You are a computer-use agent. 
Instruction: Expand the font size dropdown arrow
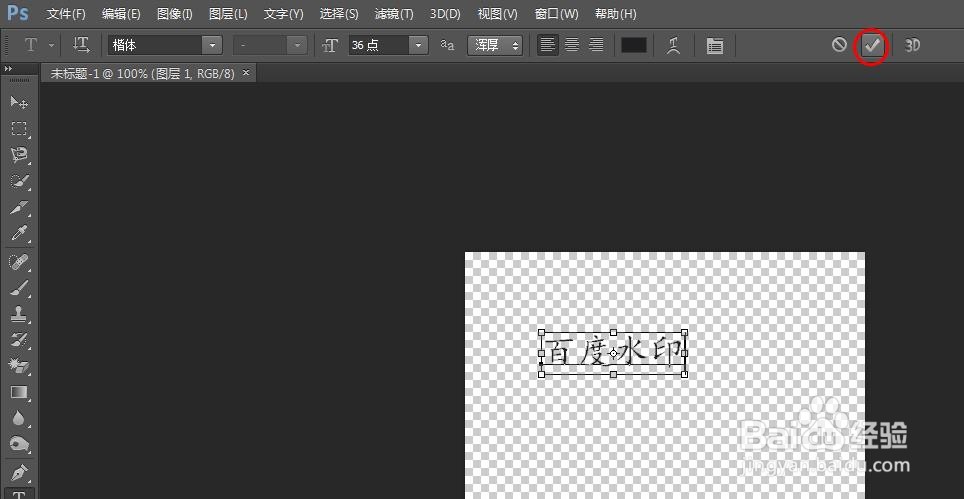tap(418, 45)
